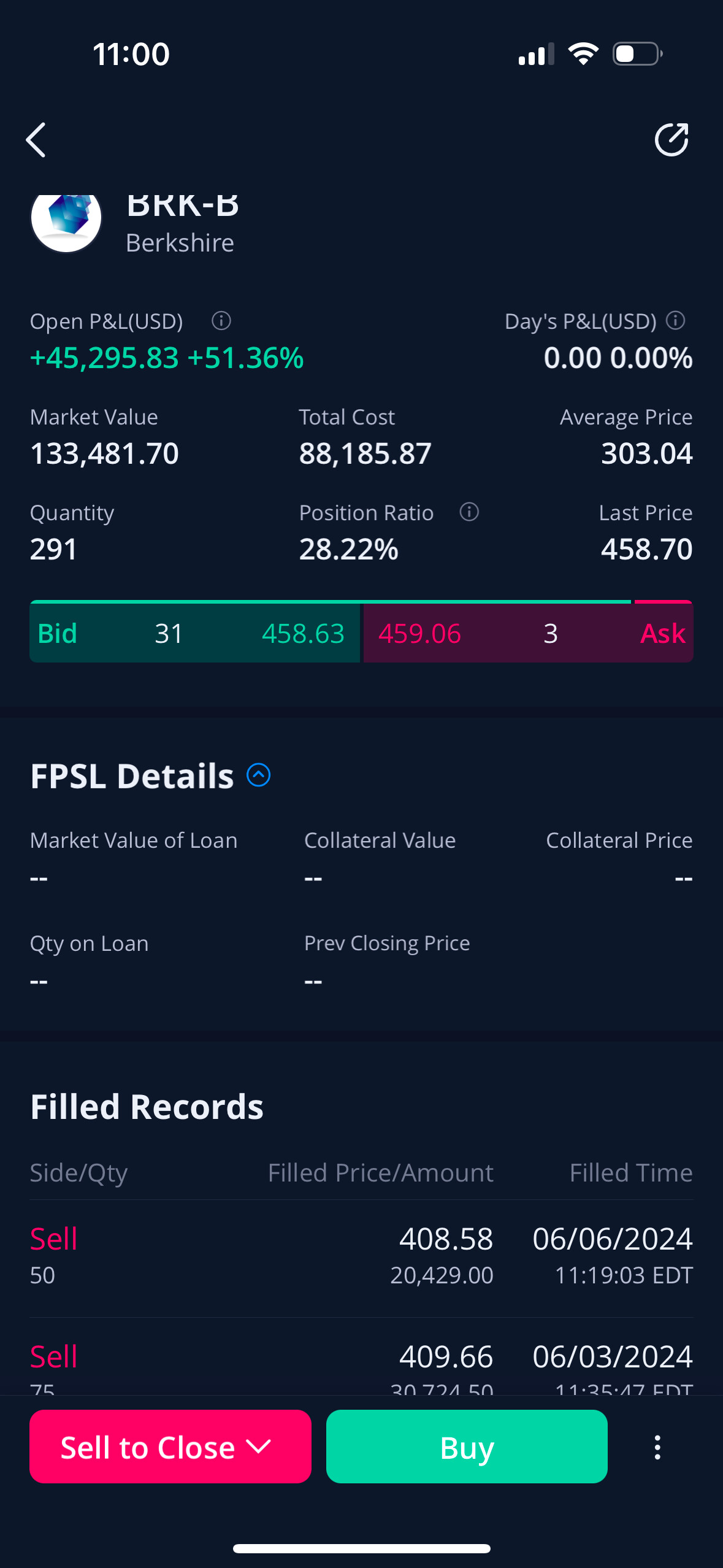
Task: Tap the back arrow icon
Action: click(36, 140)
